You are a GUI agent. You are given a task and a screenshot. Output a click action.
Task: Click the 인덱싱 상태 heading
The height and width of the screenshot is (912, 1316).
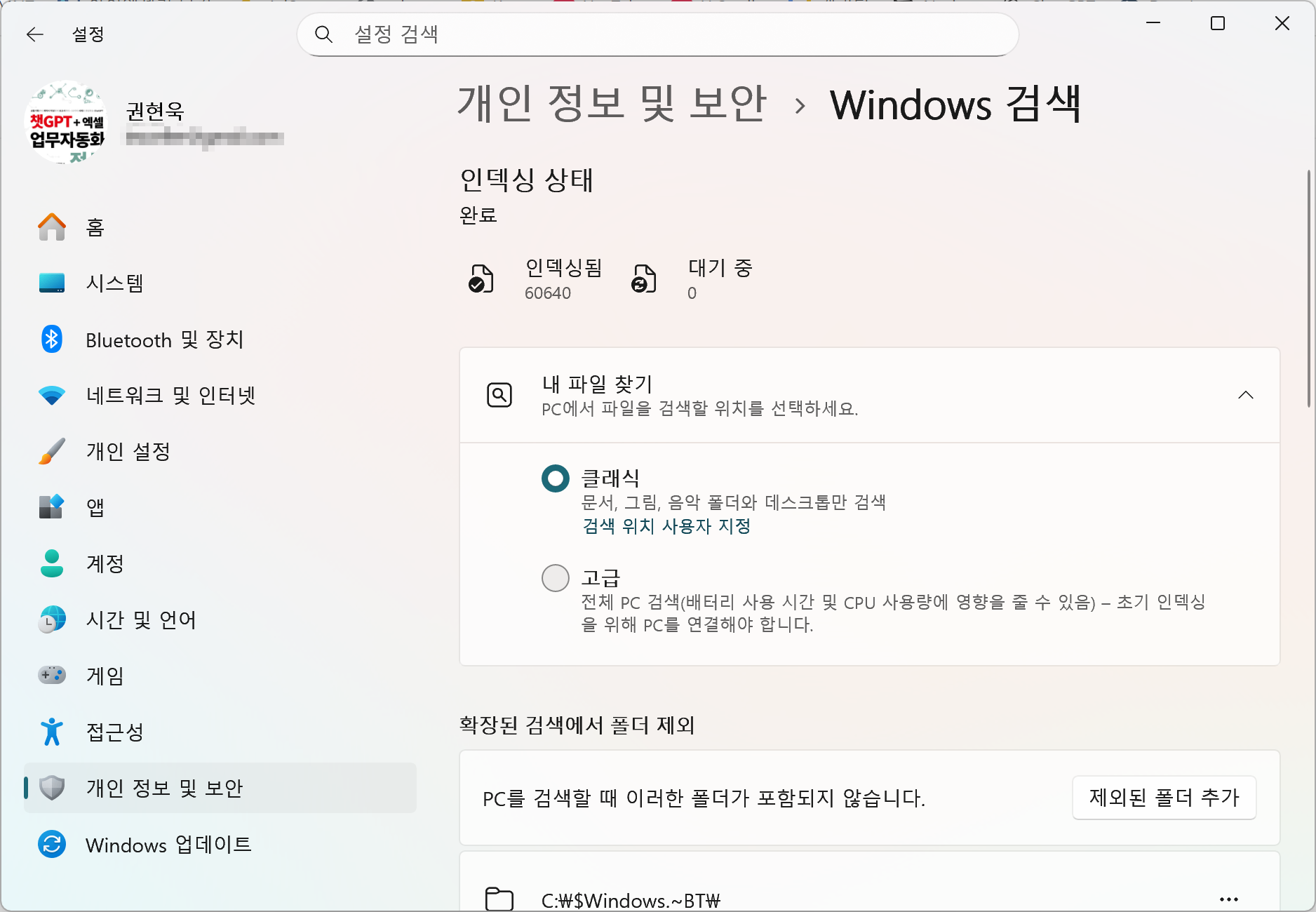tap(527, 180)
